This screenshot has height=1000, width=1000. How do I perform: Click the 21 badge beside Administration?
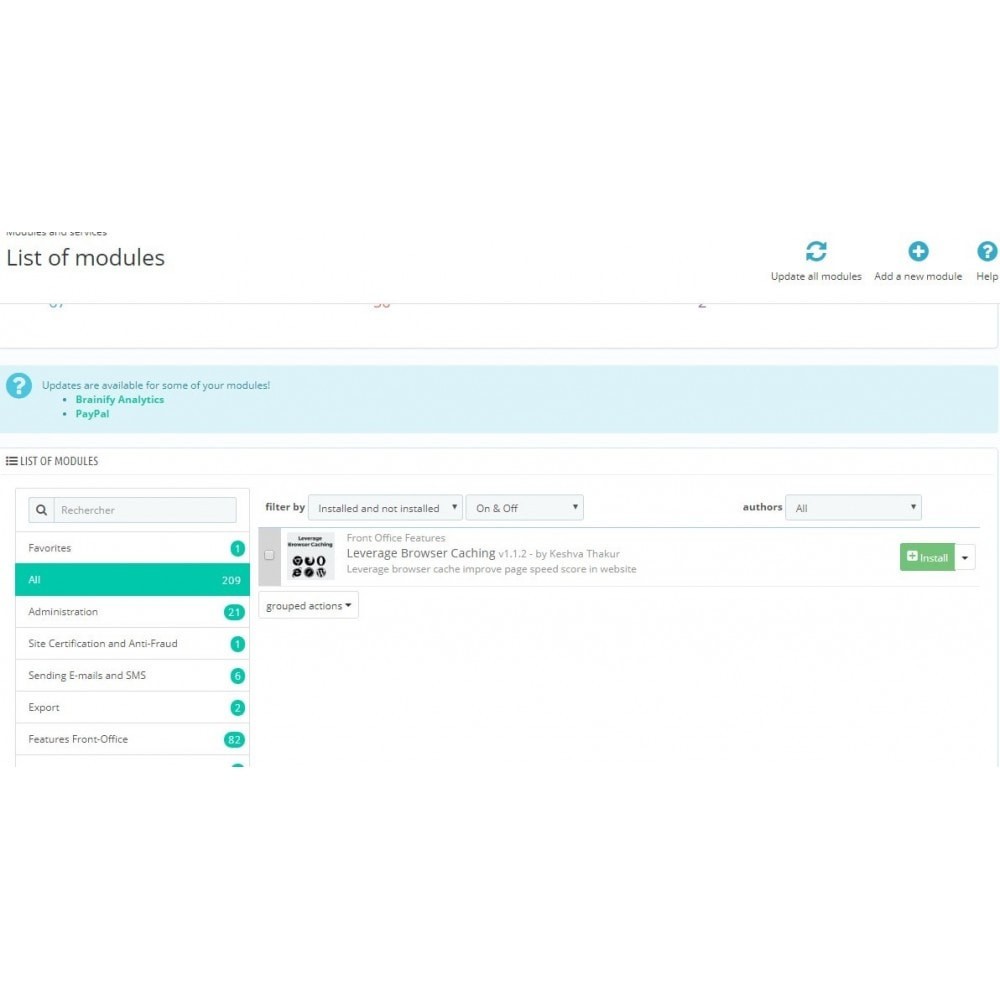tap(234, 612)
